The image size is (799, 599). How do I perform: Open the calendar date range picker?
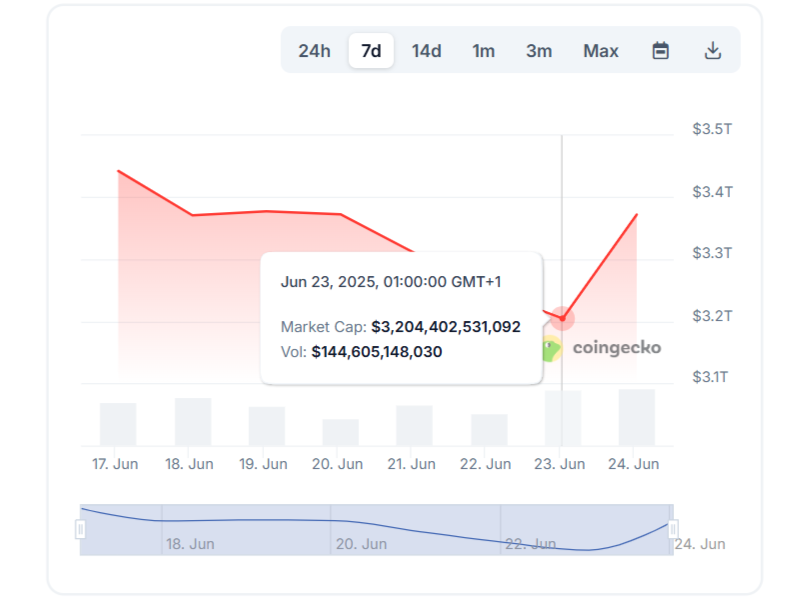click(660, 51)
